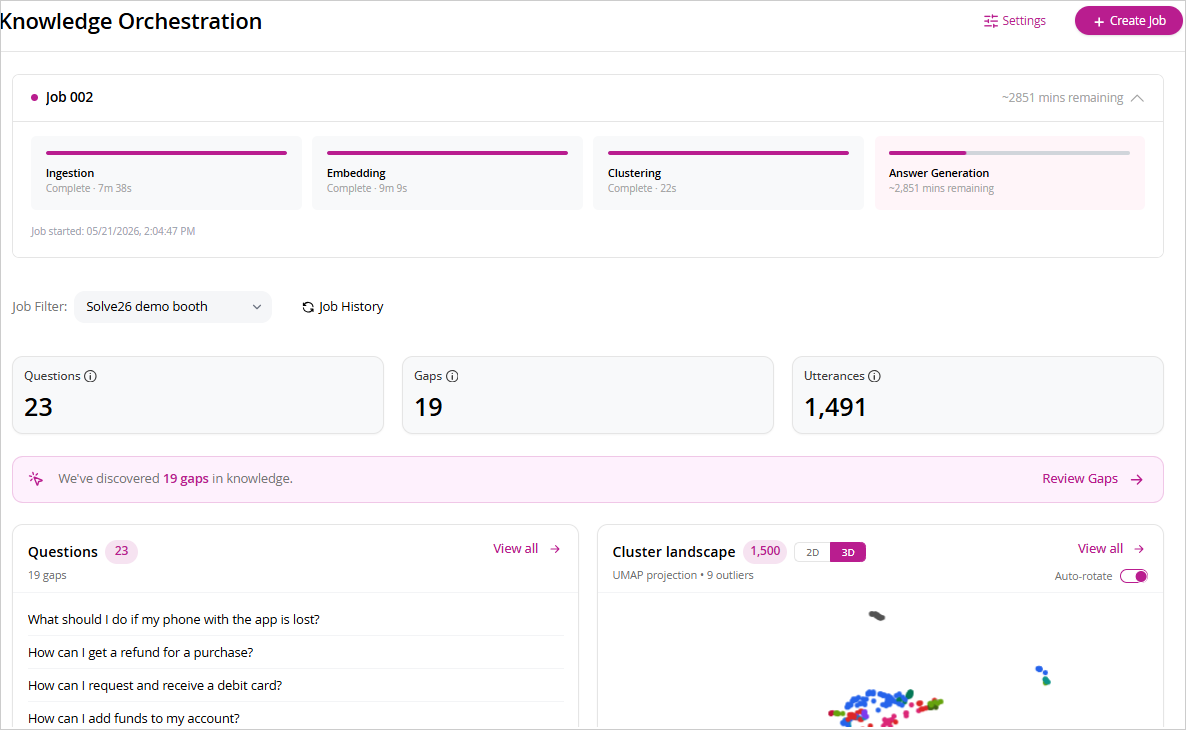The image size is (1186, 730).
Task: Show info for Questions metric
Action: (90, 376)
